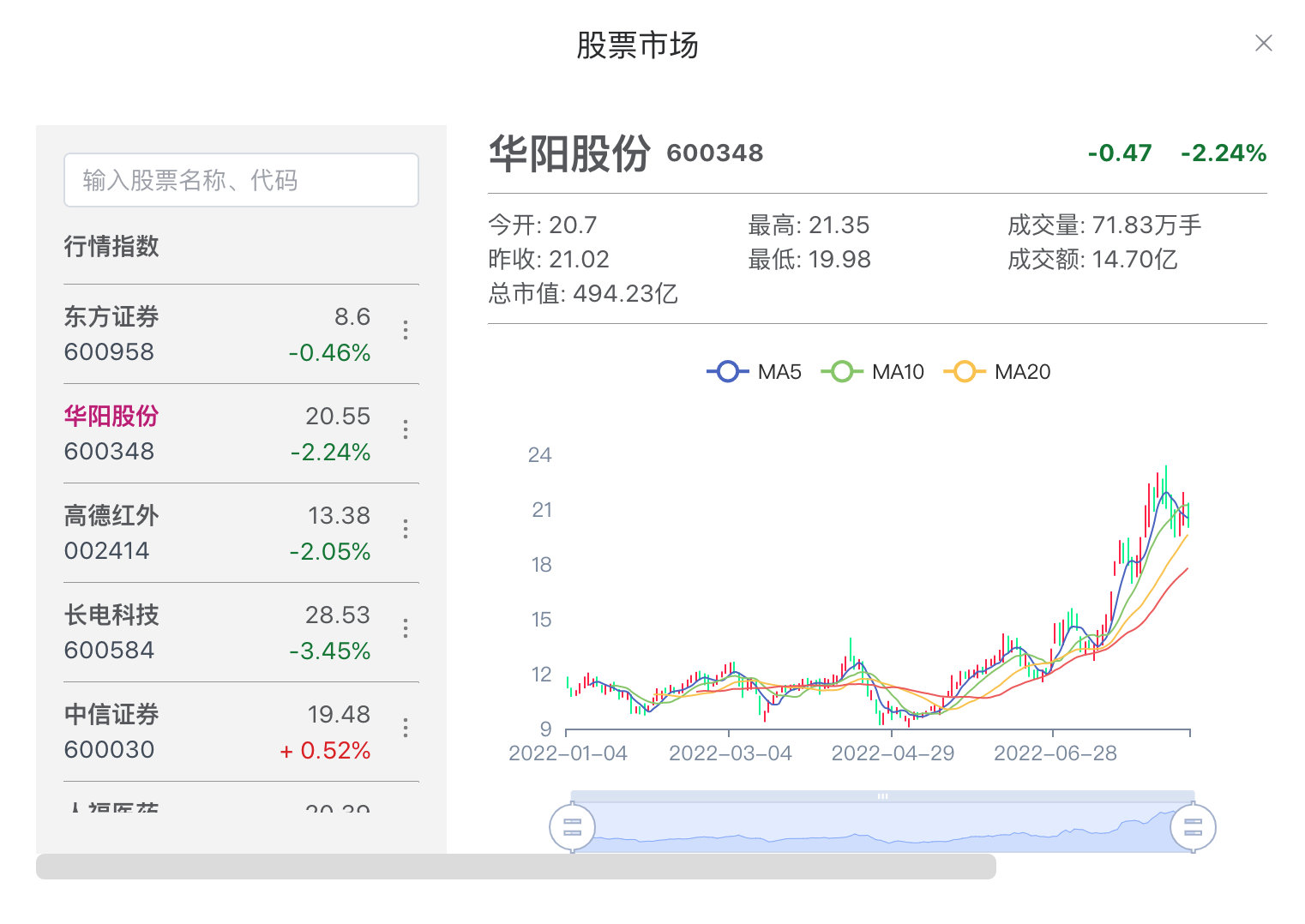The image size is (1305, 924).
Task: Click left handle of chart range selector
Action: tap(573, 826)
